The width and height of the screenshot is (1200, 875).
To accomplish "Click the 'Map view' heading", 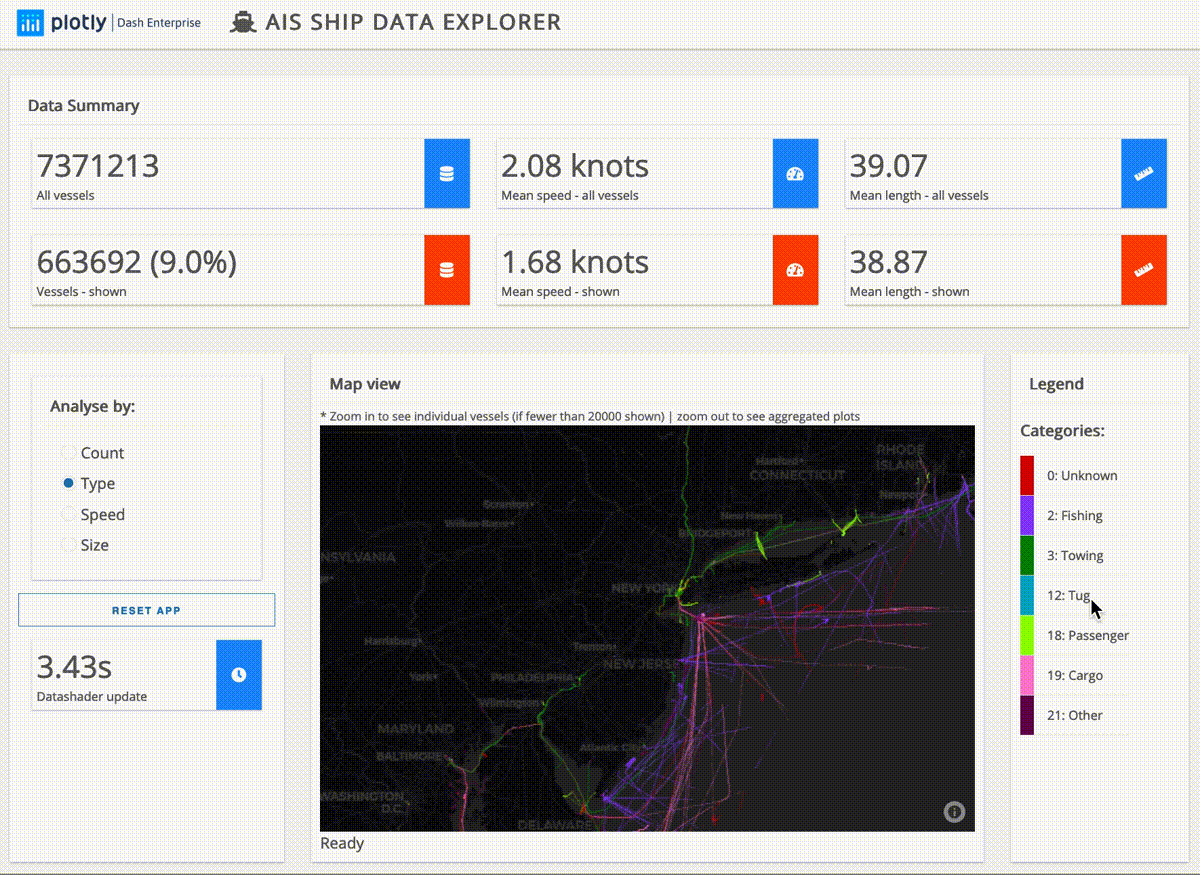I will pyautogui.click(x=365, y=384).
